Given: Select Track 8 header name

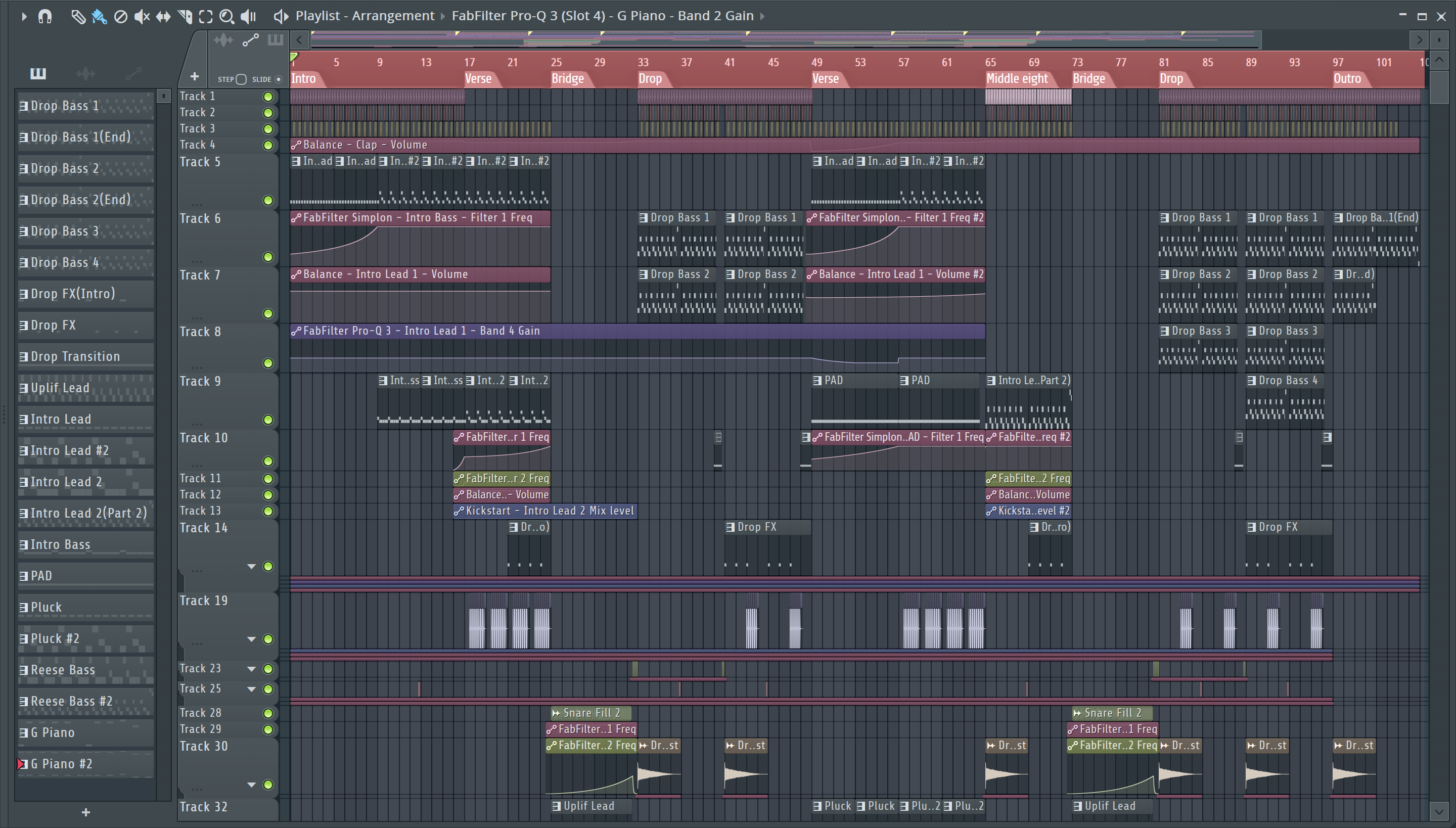Looking at the screenshot, I should tap(200, 332).
